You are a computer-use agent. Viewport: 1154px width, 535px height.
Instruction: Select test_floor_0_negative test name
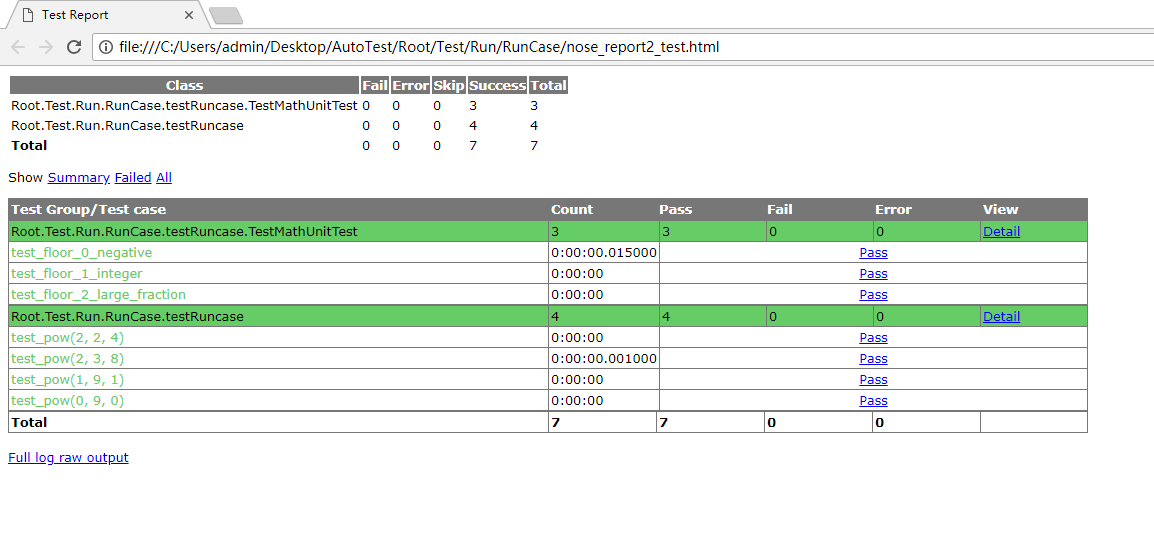[82, 253]
